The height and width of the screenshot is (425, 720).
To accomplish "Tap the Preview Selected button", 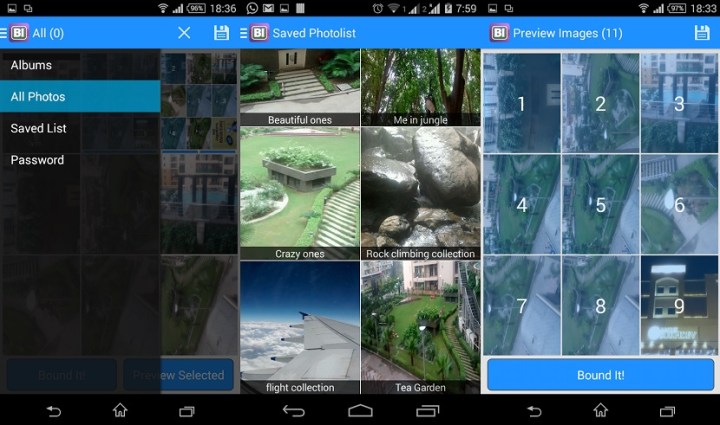I will [179, 375].
